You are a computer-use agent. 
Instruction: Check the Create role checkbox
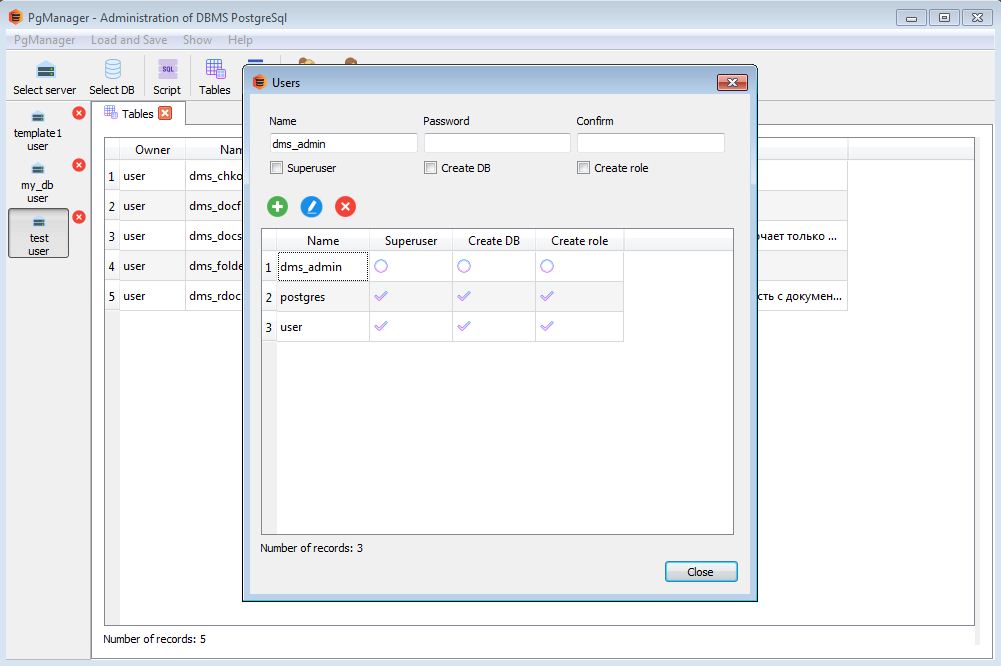click(584, 168)
